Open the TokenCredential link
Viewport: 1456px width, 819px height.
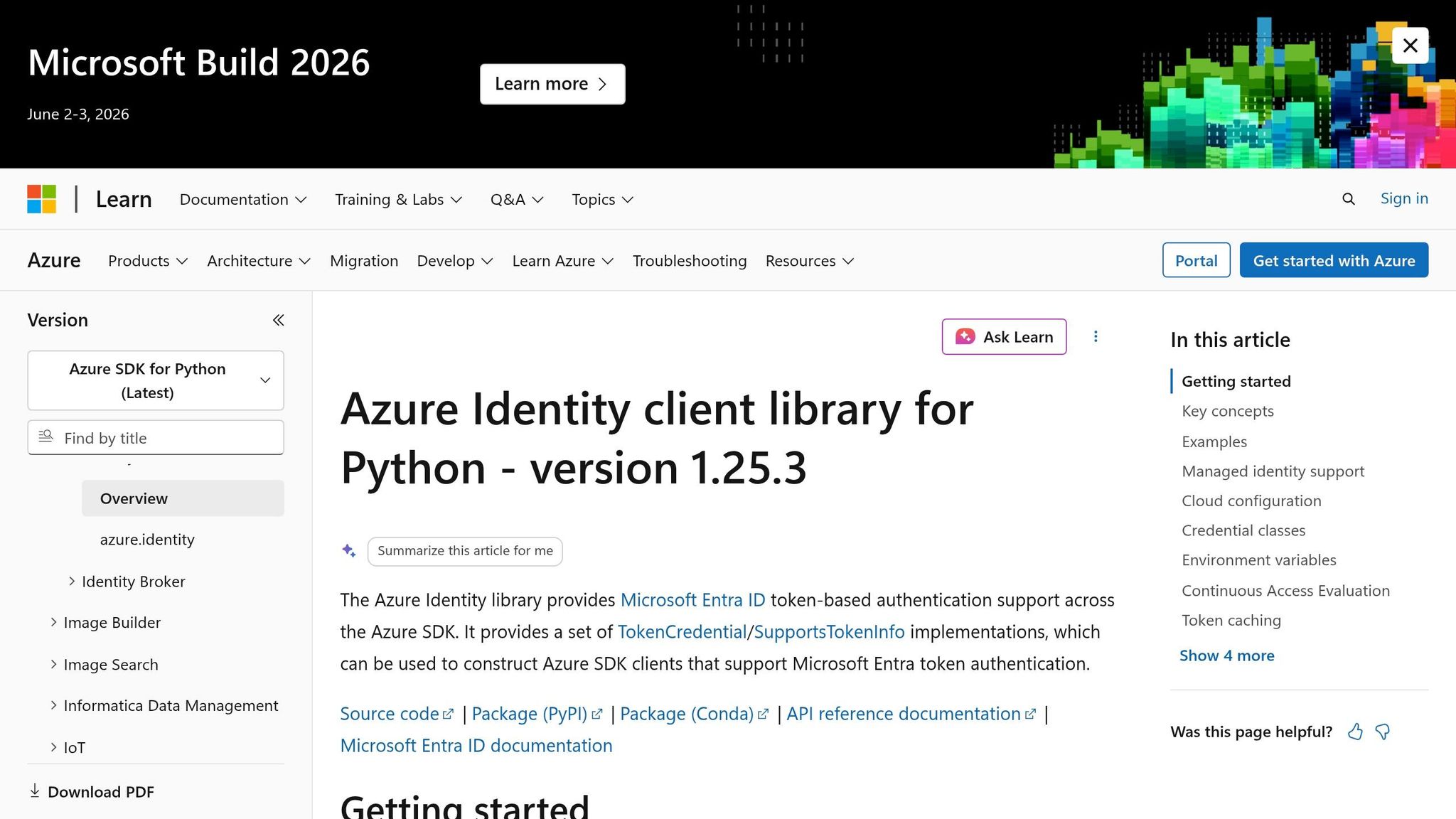[x=682, y=632]
